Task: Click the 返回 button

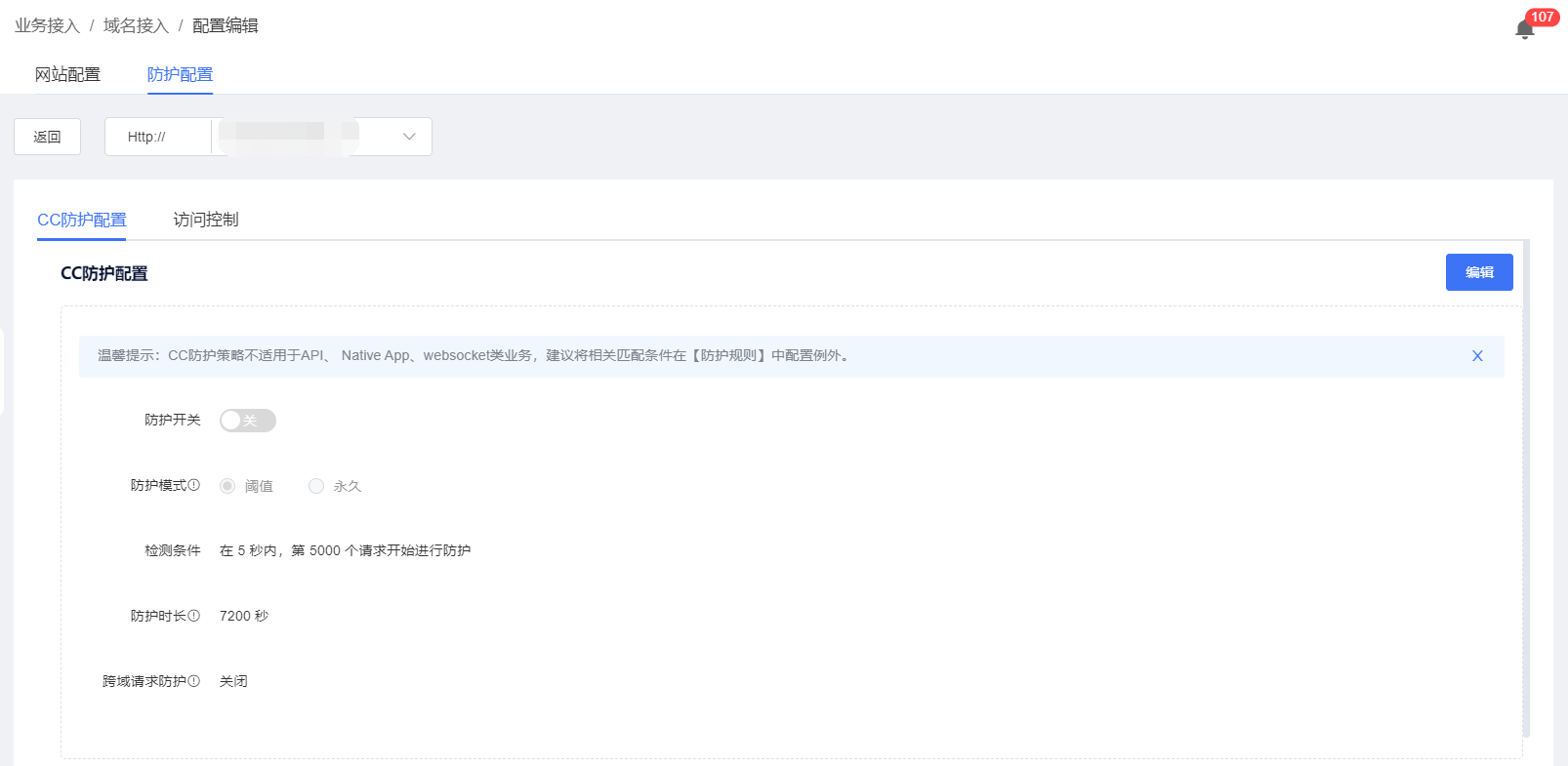Action: (47, 137)
